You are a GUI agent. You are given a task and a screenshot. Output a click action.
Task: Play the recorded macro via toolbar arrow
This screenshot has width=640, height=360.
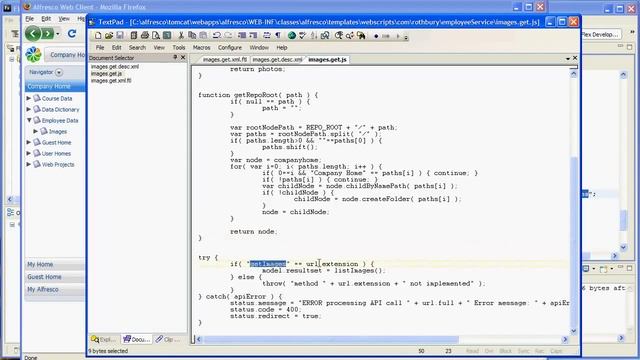point(398,36)
